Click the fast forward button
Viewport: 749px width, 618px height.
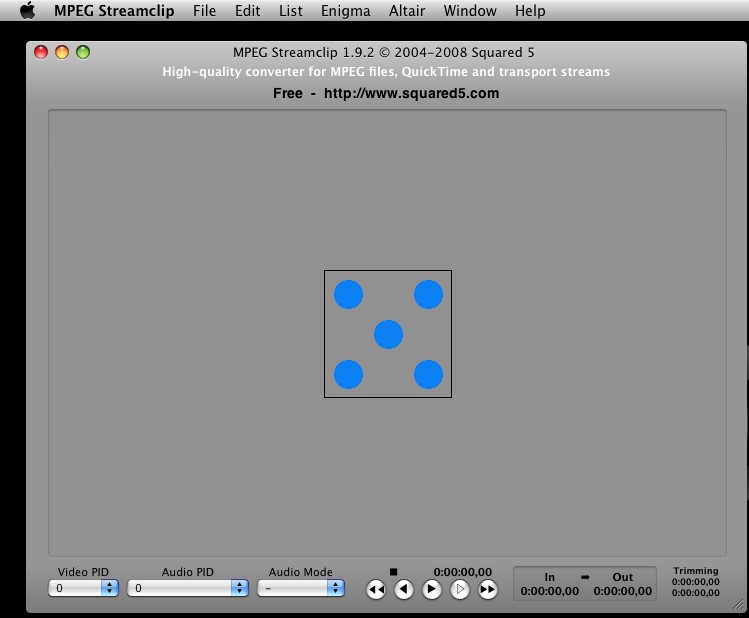(x=488, y=590)
